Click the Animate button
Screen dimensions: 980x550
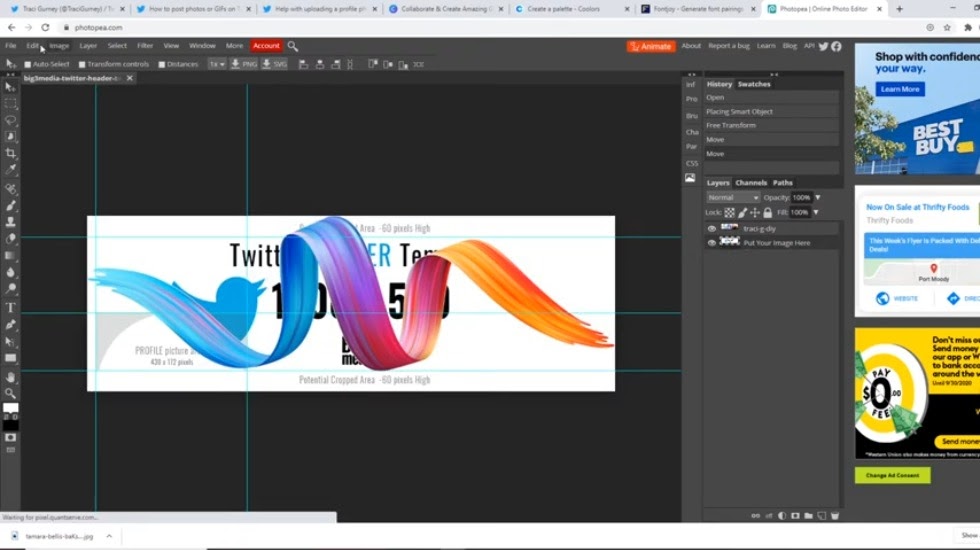click(651, 46)
